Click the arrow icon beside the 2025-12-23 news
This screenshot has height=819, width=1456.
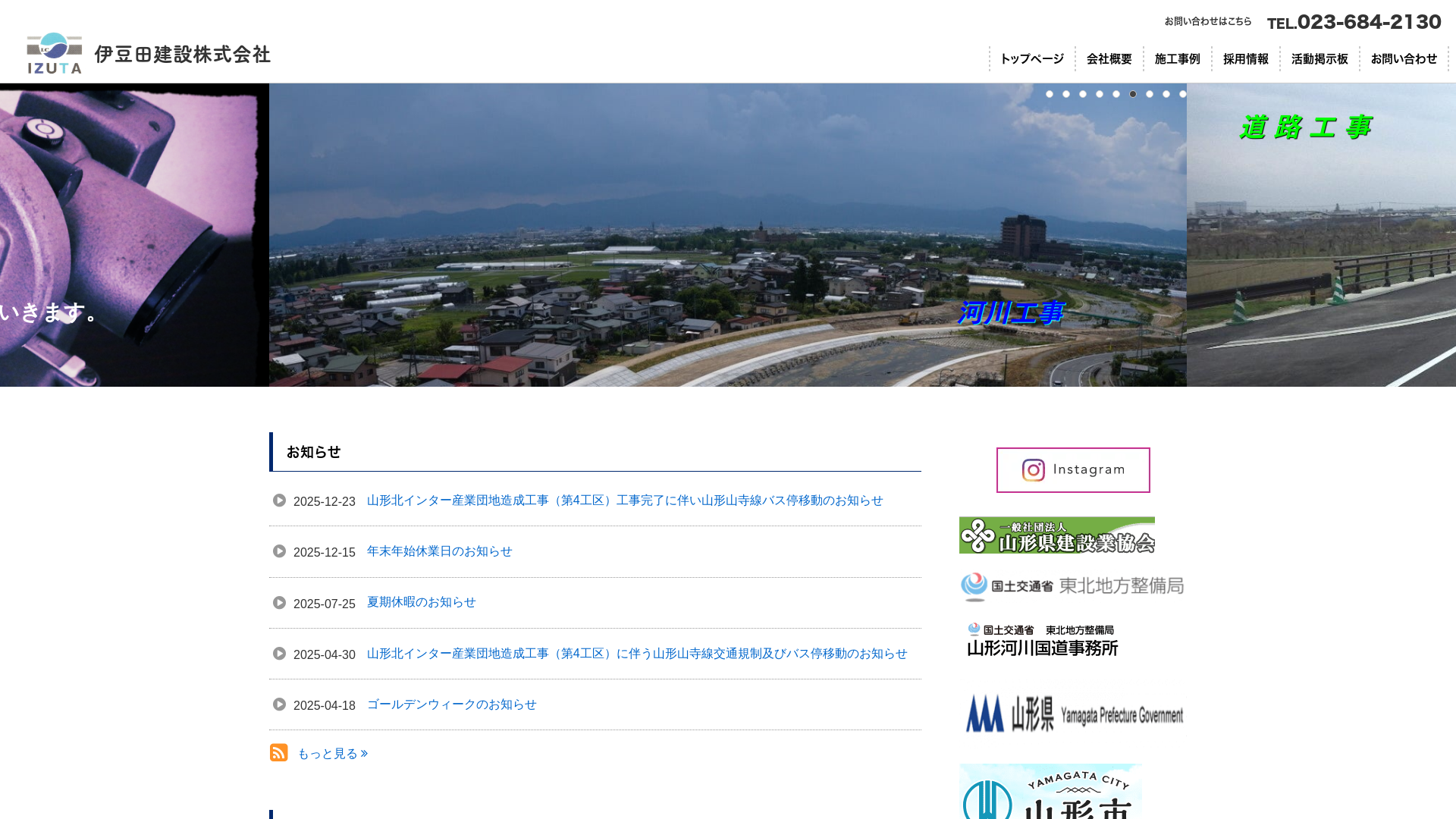(x=279, y=500)
